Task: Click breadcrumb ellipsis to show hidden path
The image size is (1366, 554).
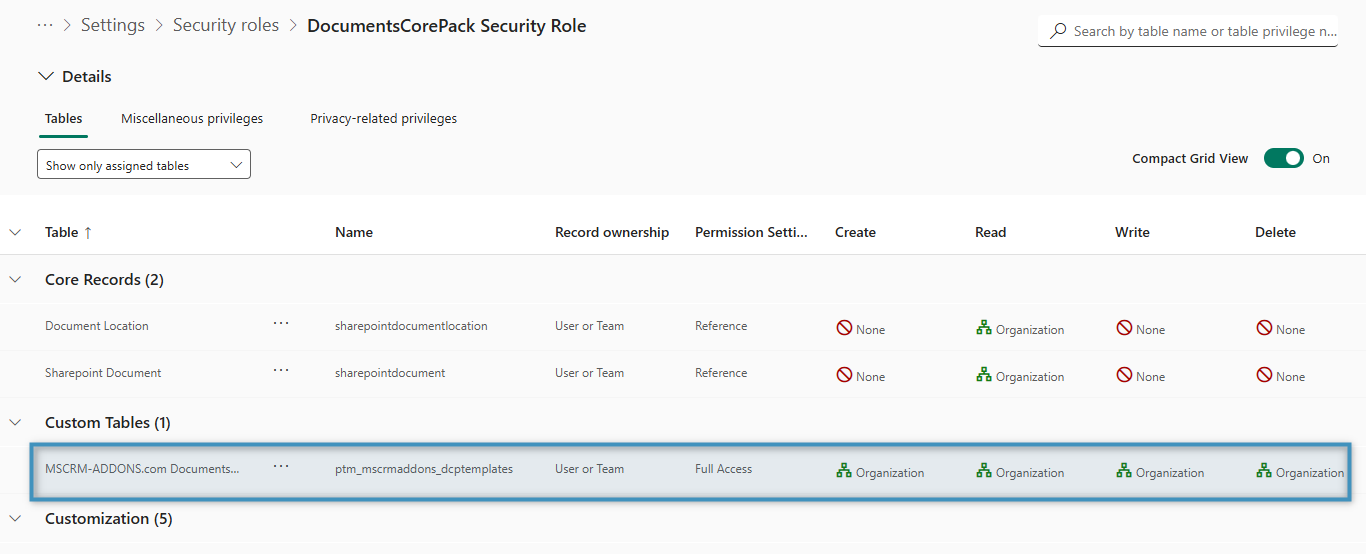Action: tap(44, 26)
